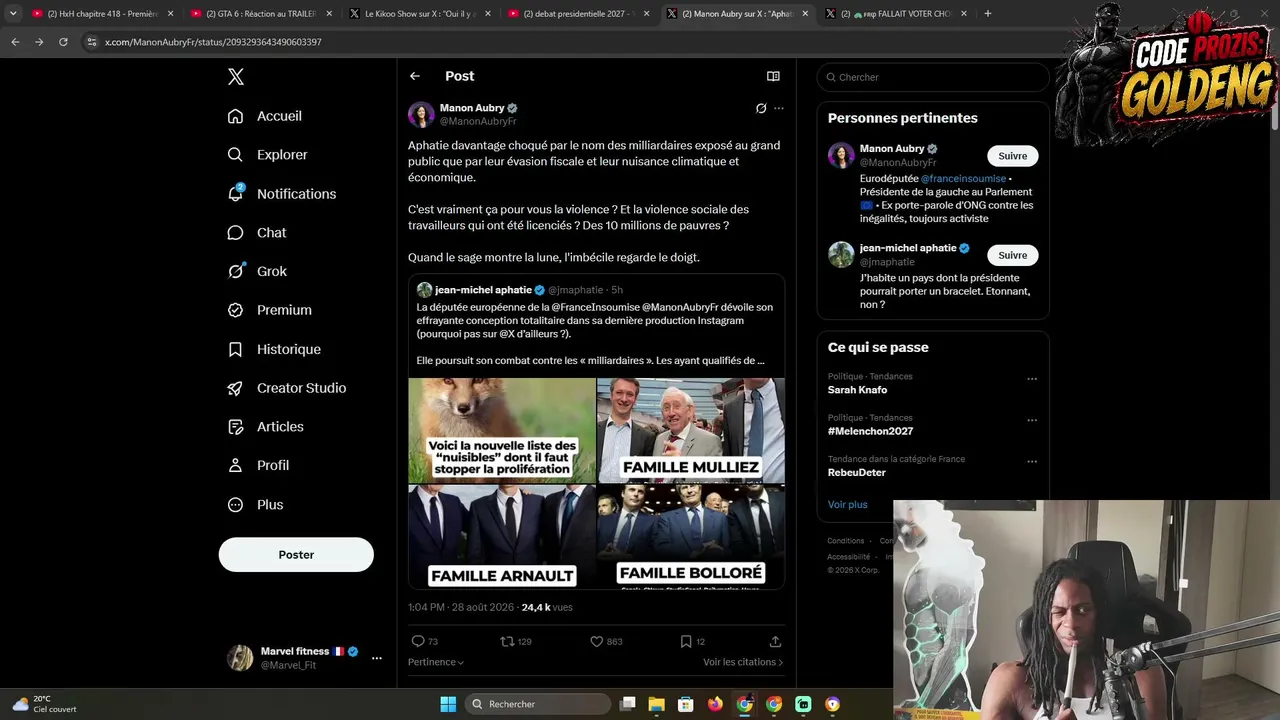Screen dimensions: 1280x720
Task: Click Voir plus under trends
Action: coord(848,505)
